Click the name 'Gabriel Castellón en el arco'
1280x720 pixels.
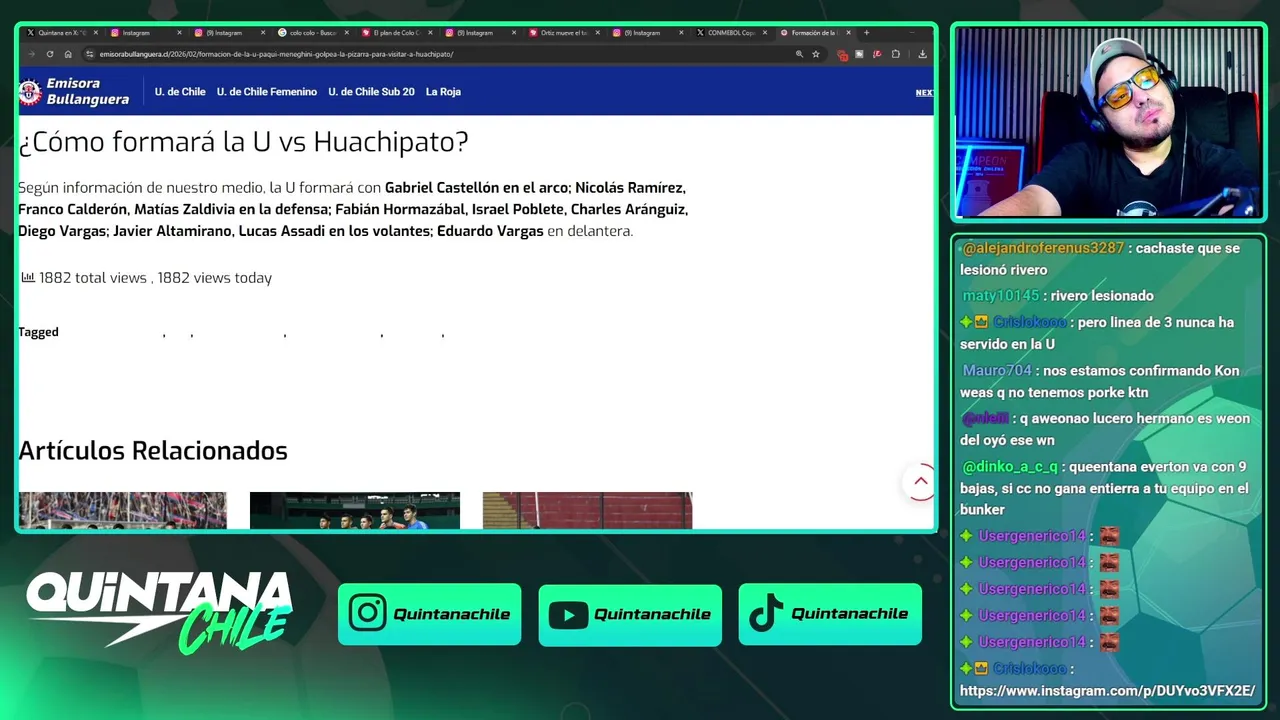point(476,188)
